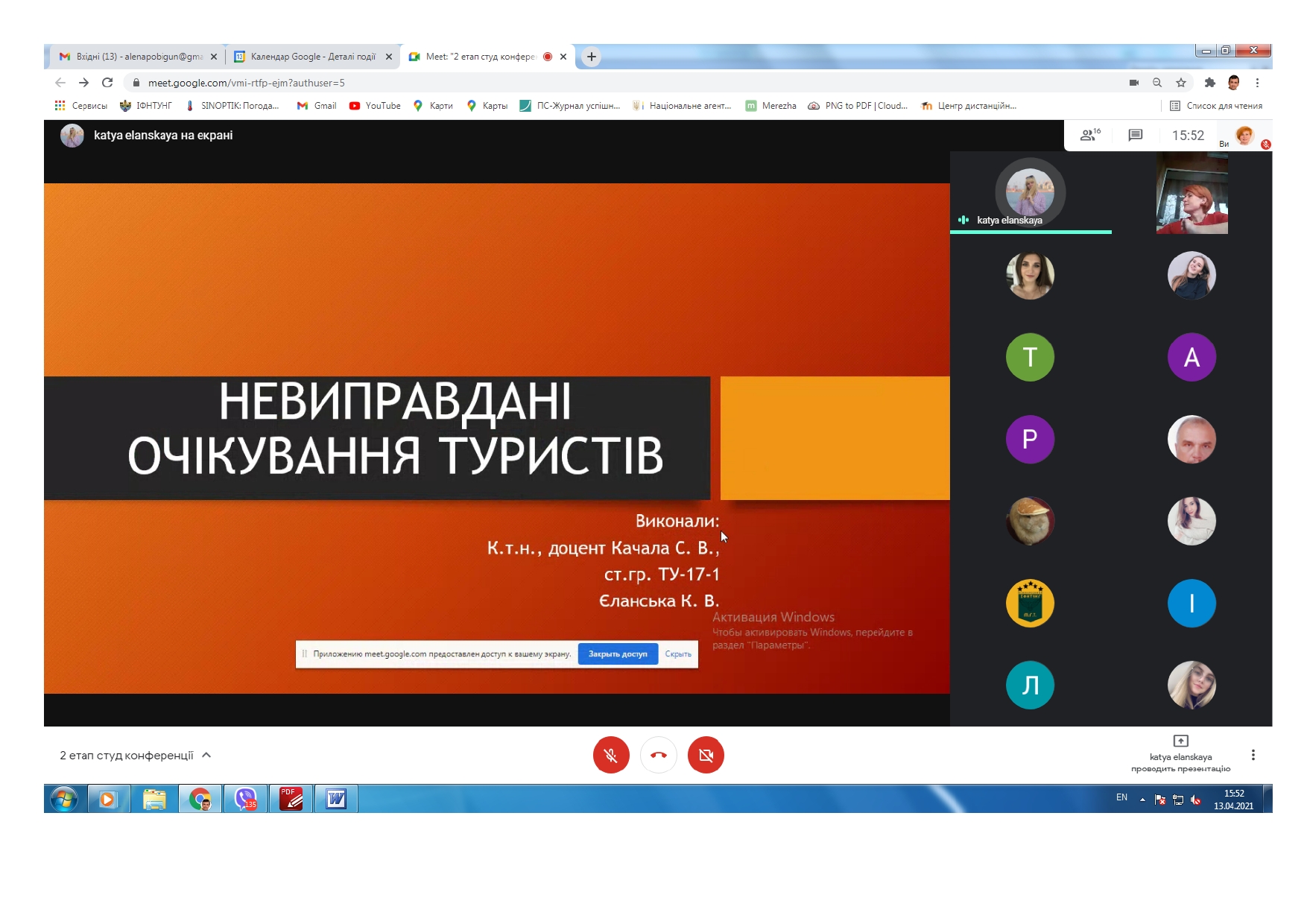Viewport: 1307px width, 924px height.
Task: Open the YouTube bookmark
Action: [x=375, y=106]
